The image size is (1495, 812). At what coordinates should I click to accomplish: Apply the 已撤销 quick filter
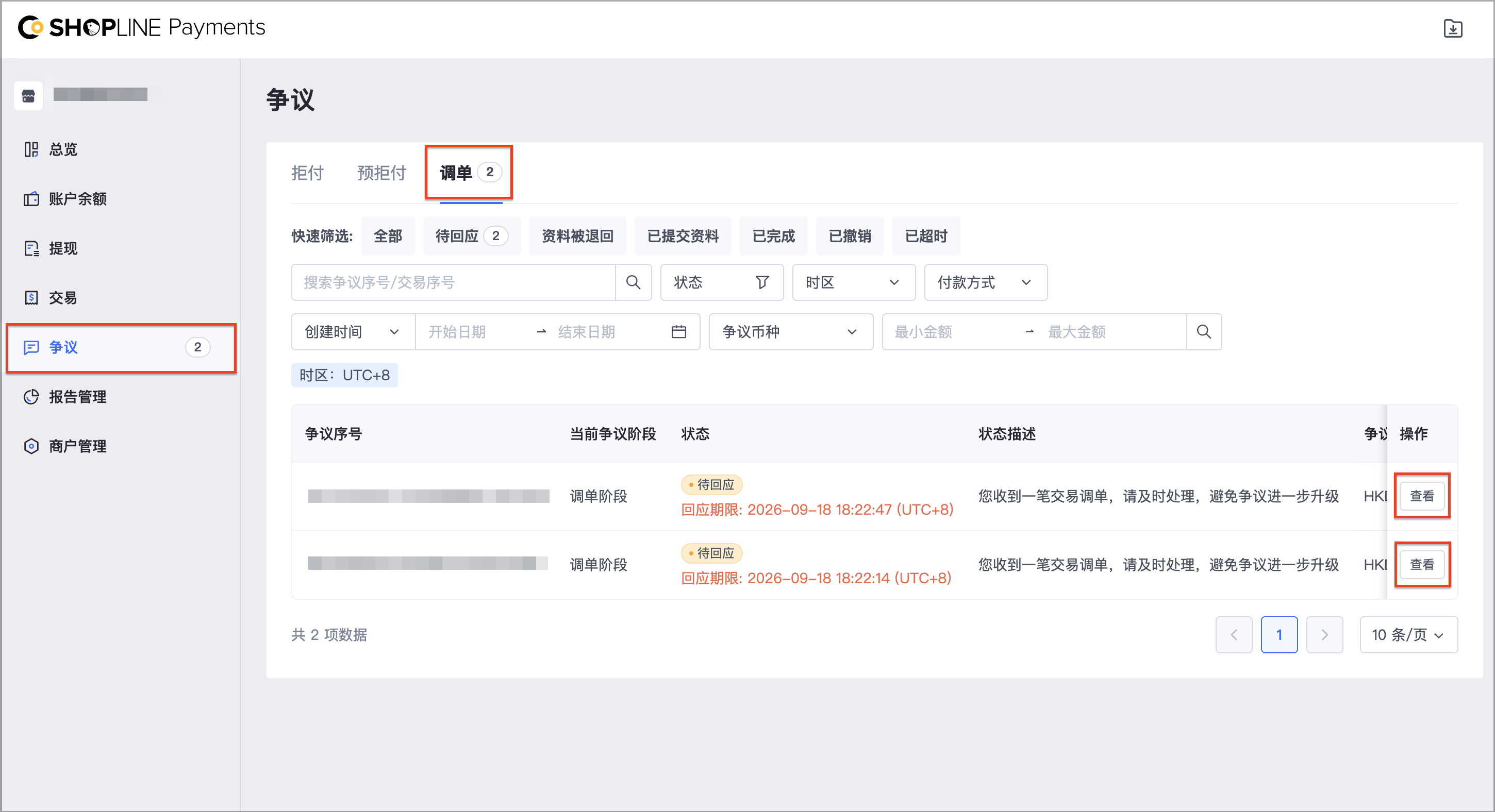pyautogui.click(x=849, y=236)
